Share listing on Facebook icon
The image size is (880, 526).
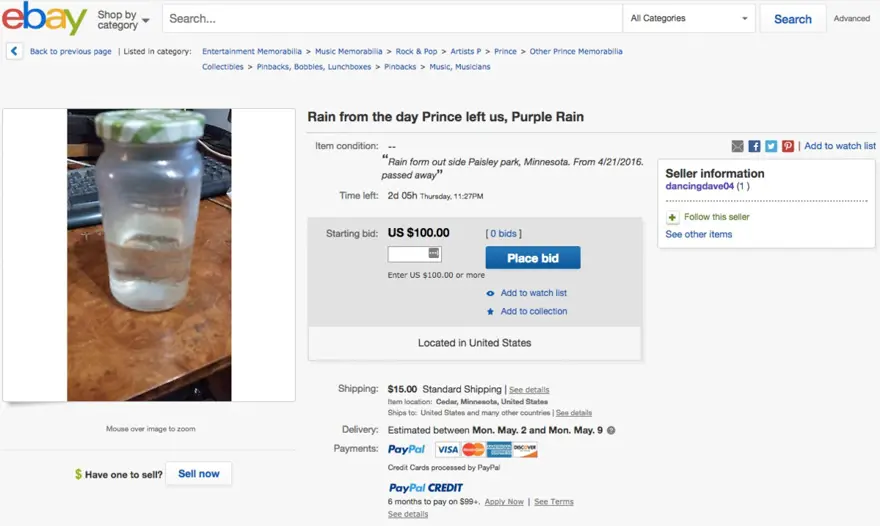[754, 146]
